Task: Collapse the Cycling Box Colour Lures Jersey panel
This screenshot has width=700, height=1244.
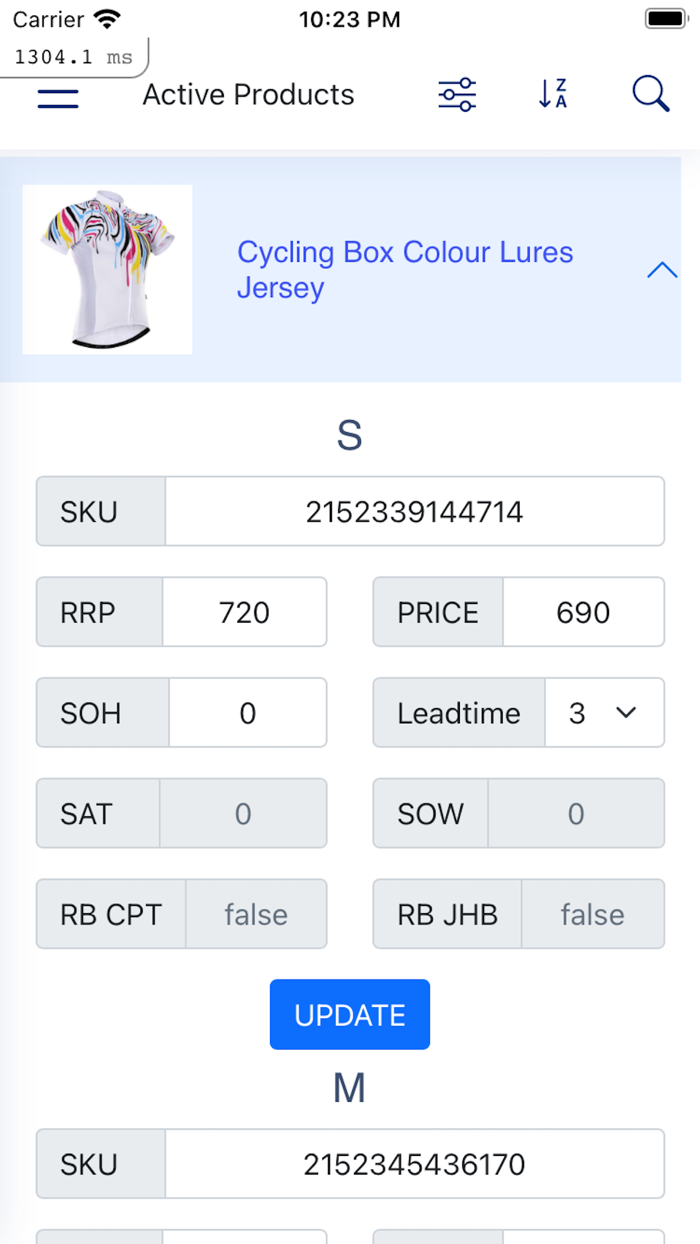Action: [662, 270]
